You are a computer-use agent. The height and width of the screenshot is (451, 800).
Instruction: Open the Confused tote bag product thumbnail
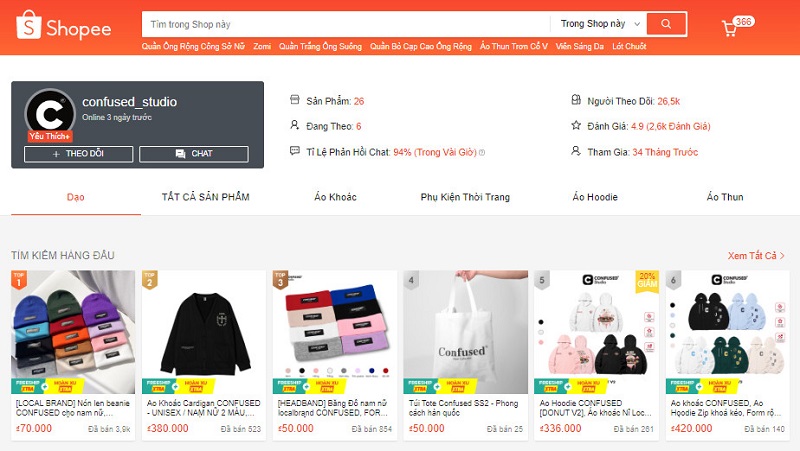click(x=466, y=332)
